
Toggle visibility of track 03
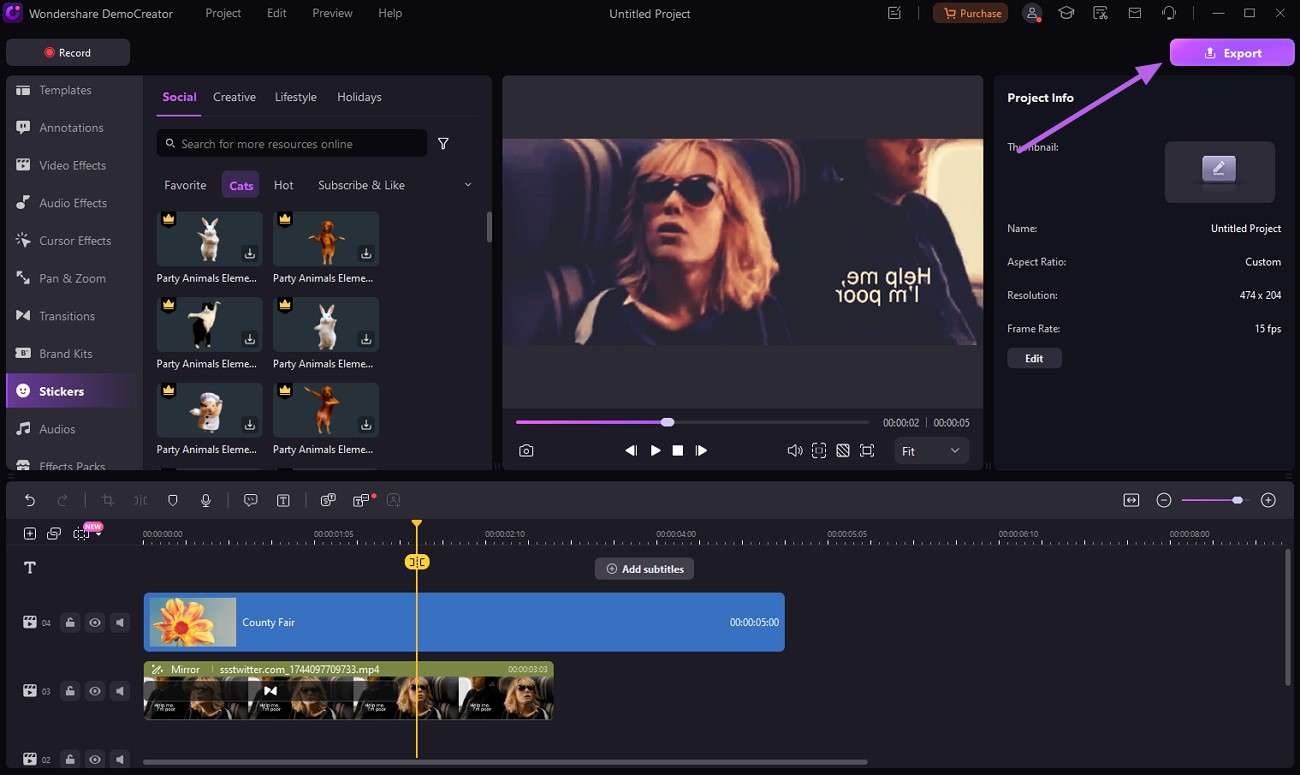coord(95,691)
